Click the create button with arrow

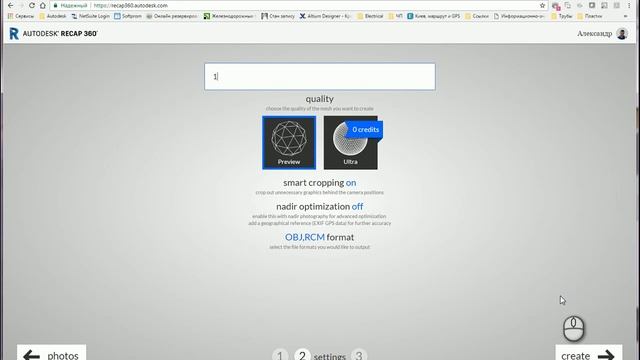pyautogui.click(x=589, y=353)
